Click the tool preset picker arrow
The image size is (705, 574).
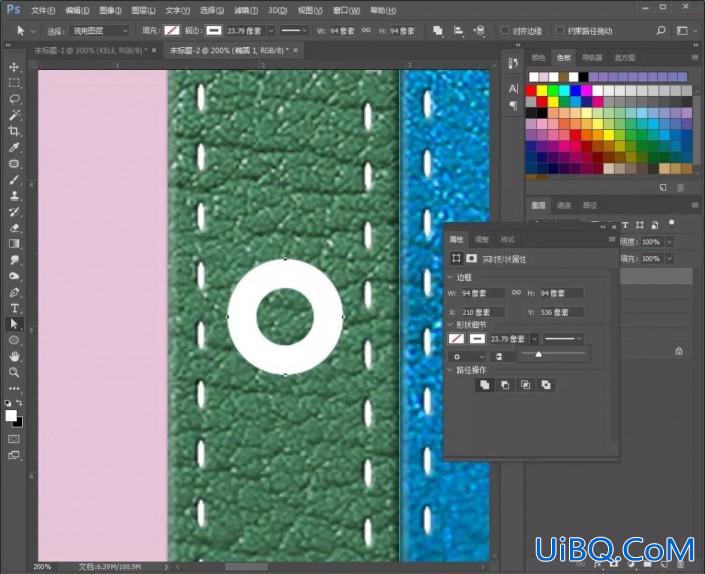click(33, 31)
